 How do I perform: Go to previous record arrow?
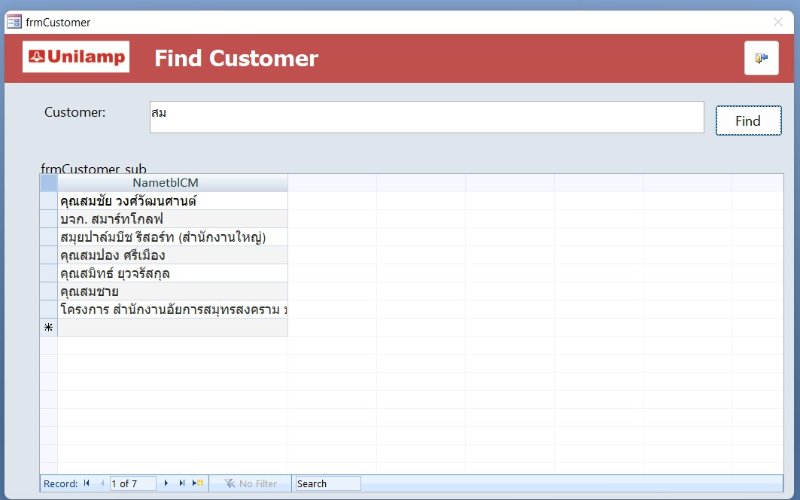(101, 483)
